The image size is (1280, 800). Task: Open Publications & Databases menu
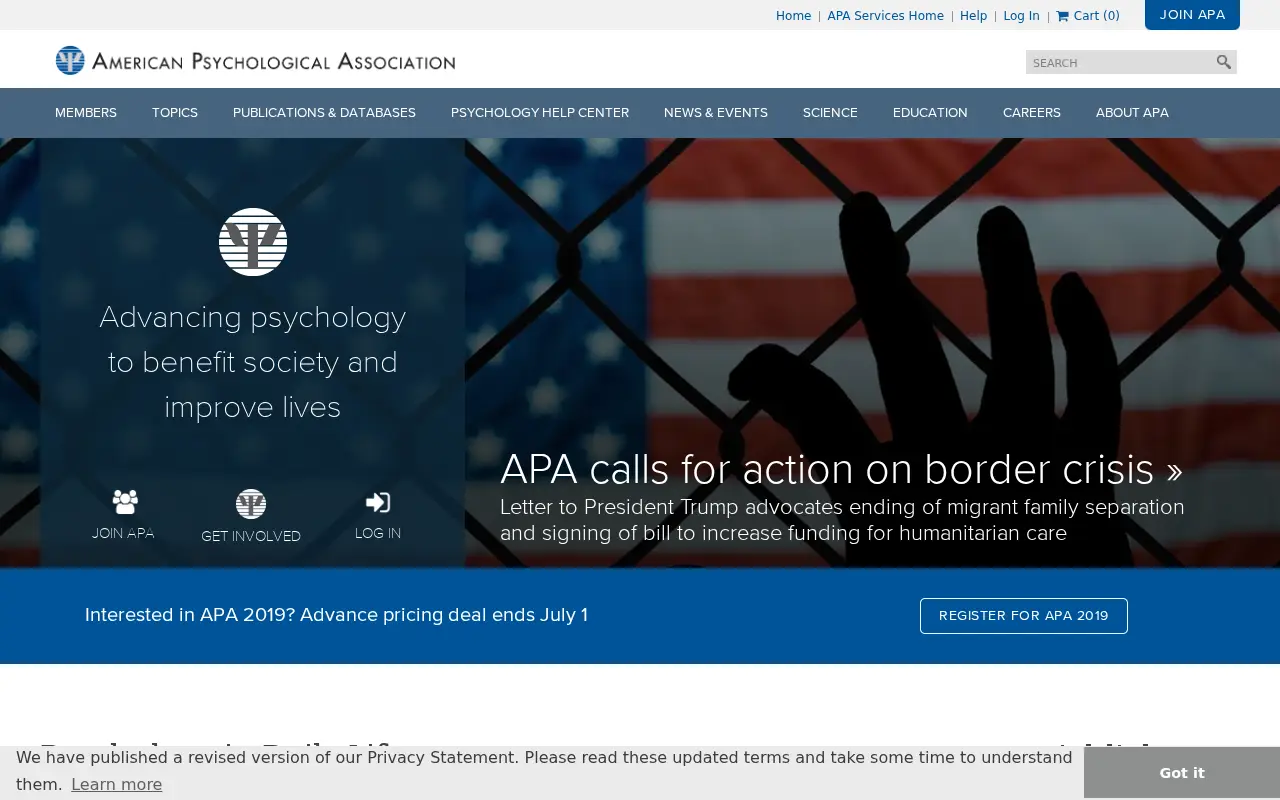324,113
